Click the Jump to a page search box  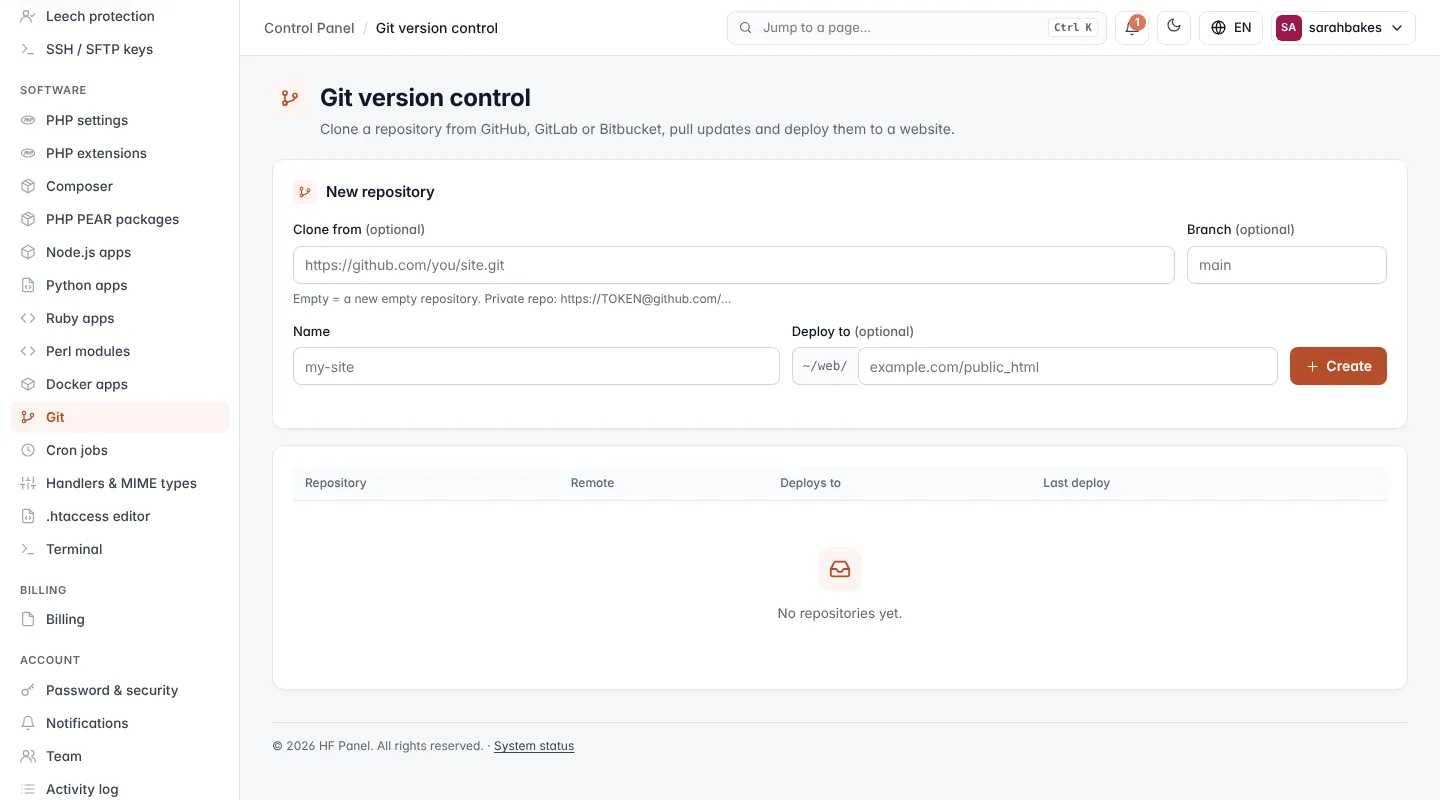(917, 28)
